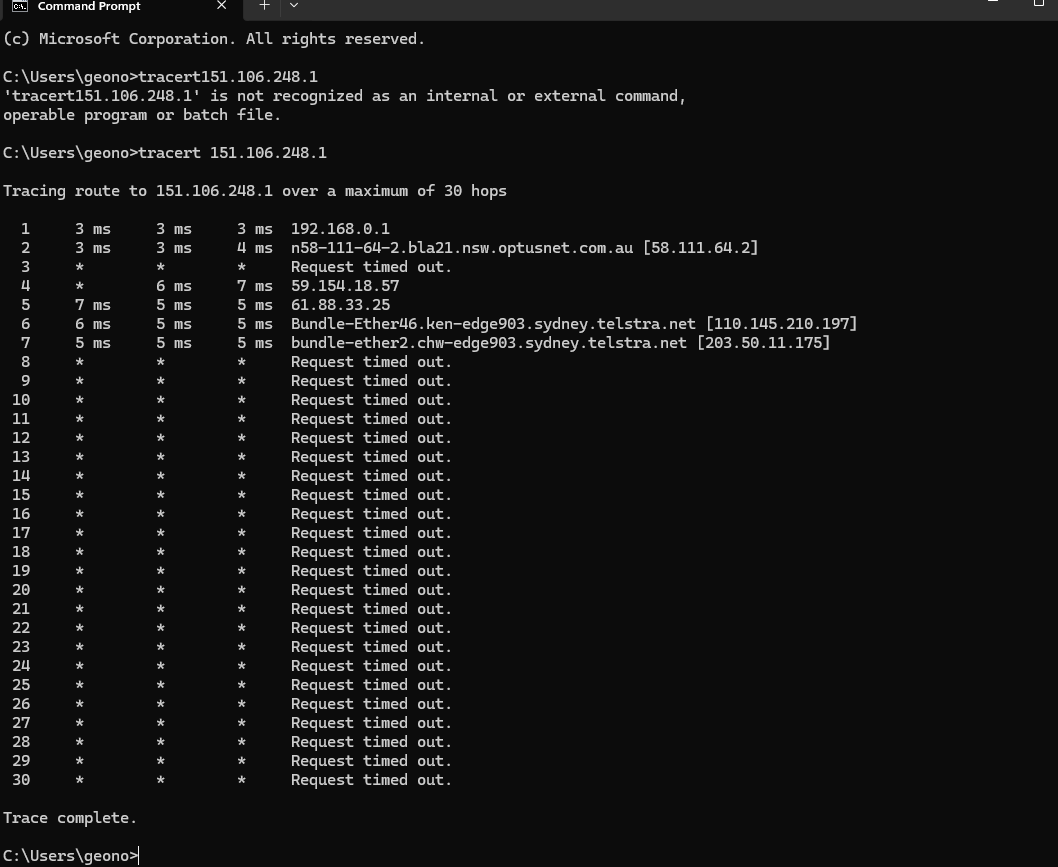Open a new tab with plus button
1058x867 pixels.
[x=264, y=6]
